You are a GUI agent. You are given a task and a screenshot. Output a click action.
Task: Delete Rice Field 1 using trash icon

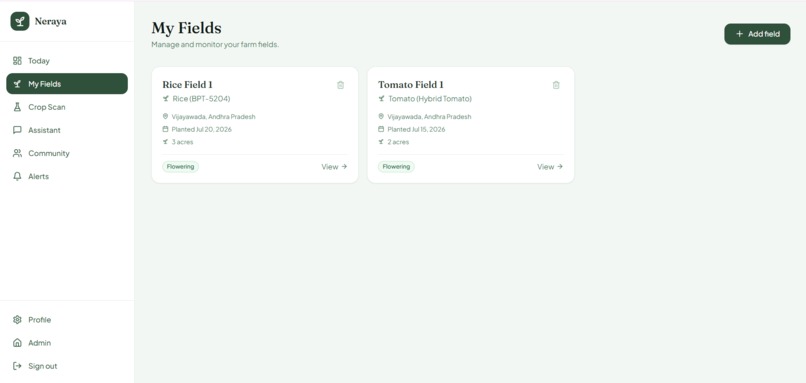coord(340,85)
